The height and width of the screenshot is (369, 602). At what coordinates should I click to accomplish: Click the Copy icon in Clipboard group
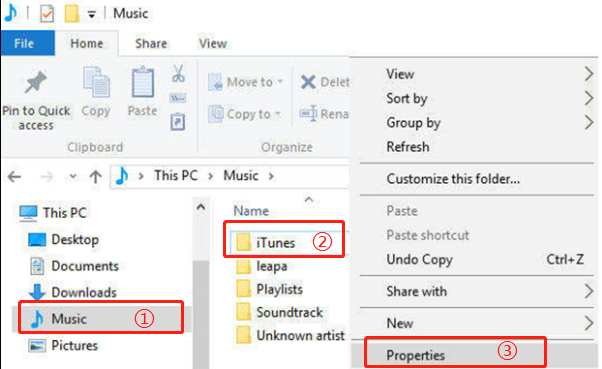[96, 82]
